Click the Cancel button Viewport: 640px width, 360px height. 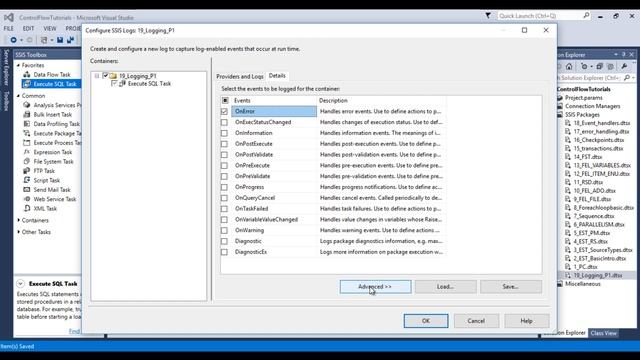(x=476, y=321)
